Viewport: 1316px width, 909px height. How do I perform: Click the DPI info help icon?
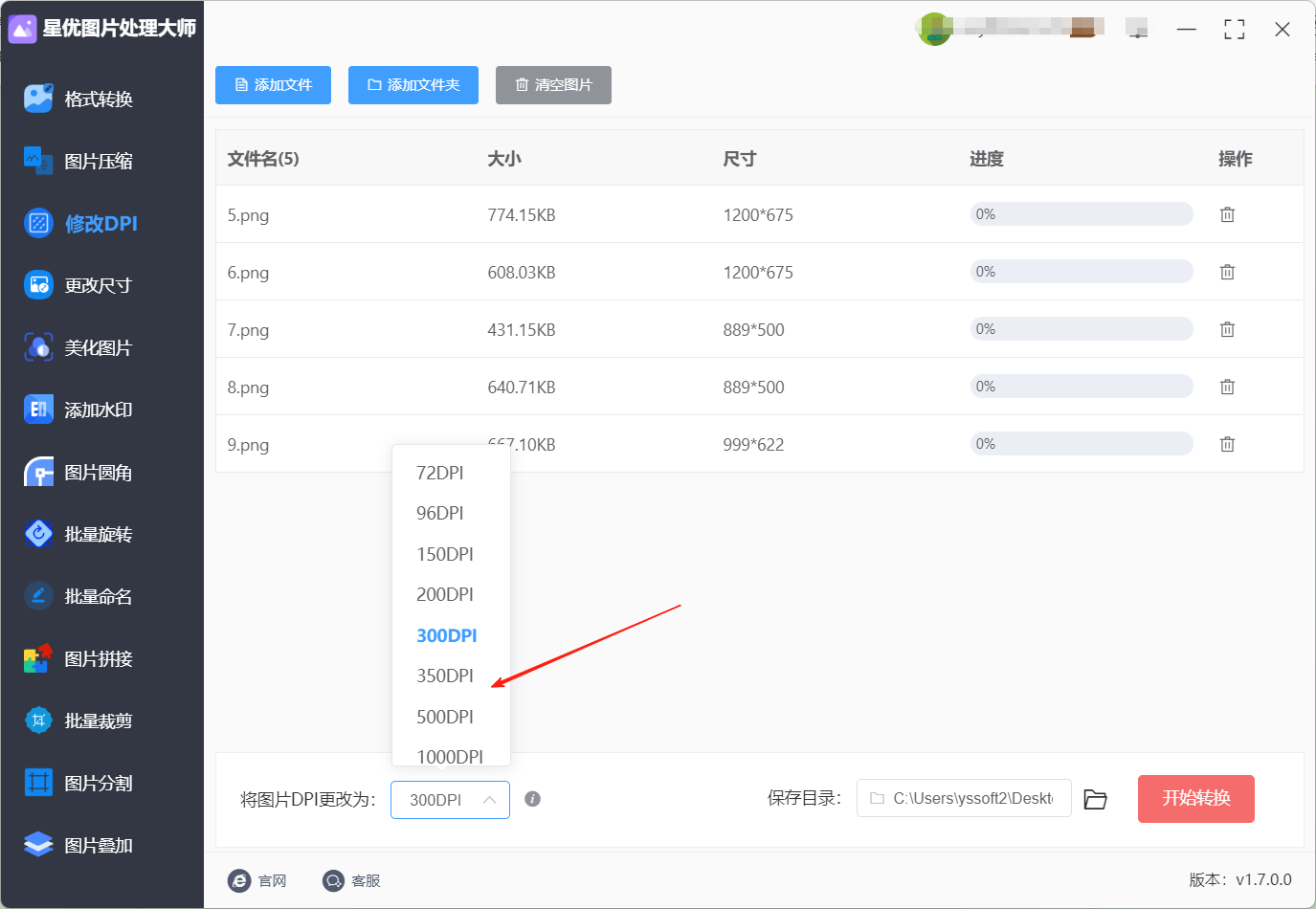(533, 799)
